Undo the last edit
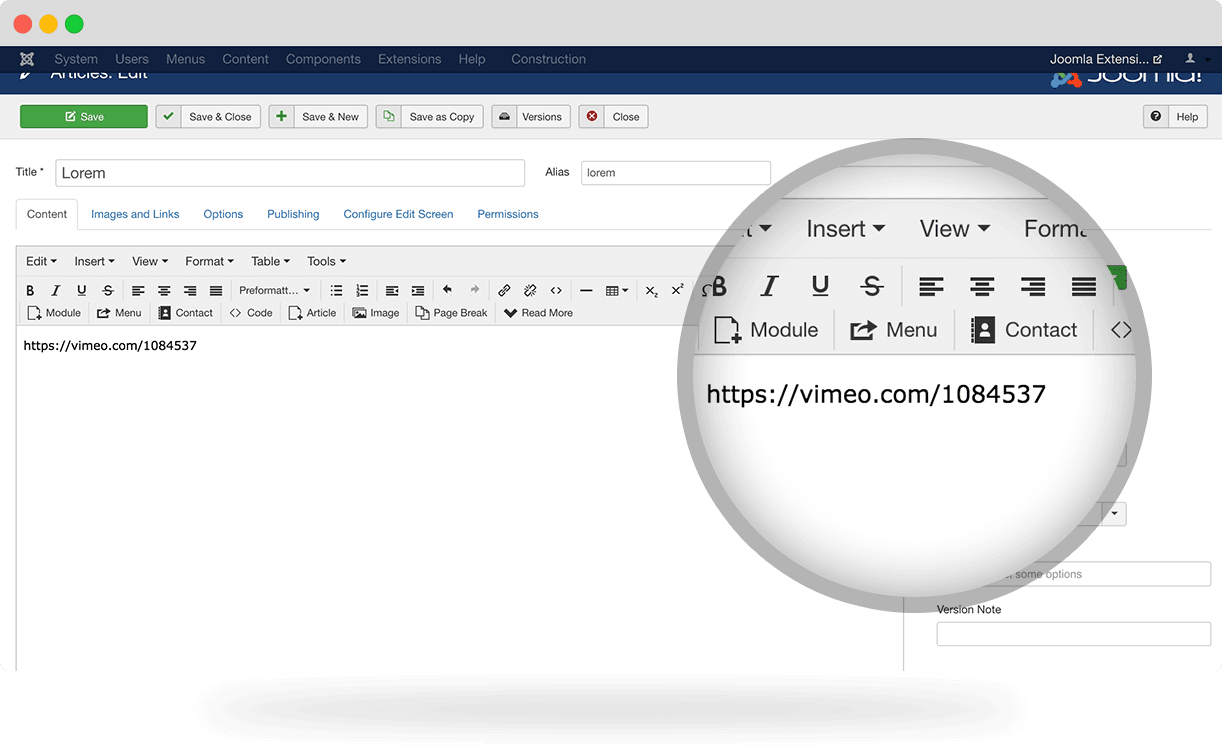This screenshot has height=748, width=1222. (448, 290)
